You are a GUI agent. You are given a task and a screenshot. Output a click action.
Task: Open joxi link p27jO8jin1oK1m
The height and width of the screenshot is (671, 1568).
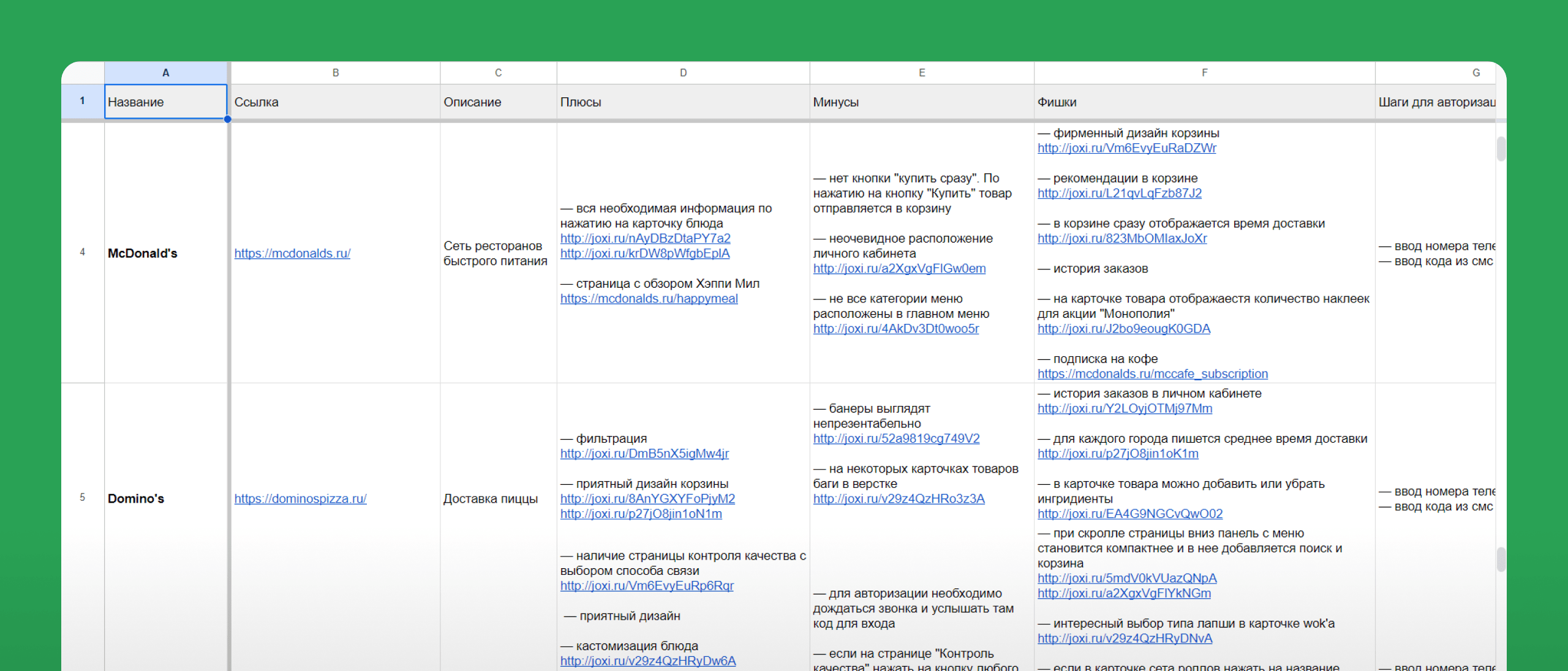[x=1117, y=454]
